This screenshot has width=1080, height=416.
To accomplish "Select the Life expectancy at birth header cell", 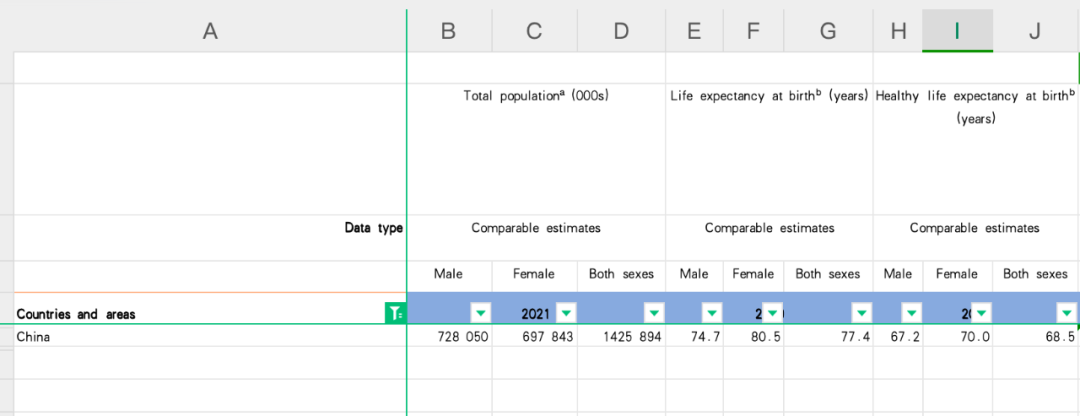I will pyautogui.click(x=769, y=96).
